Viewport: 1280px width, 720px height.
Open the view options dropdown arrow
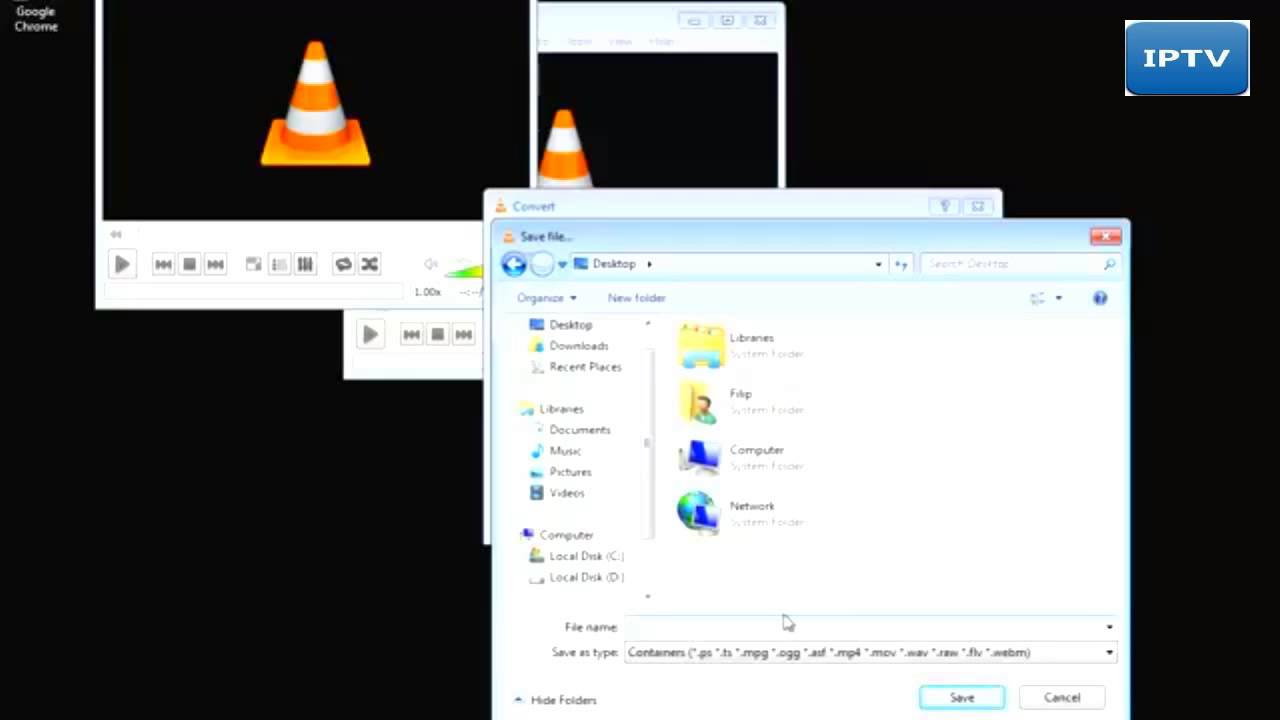click(x=1058, y=298)
